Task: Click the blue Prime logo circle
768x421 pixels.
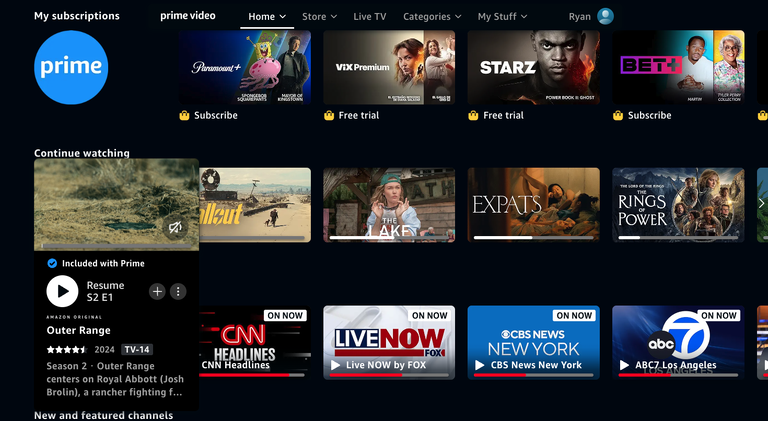Action: (71, 67)
